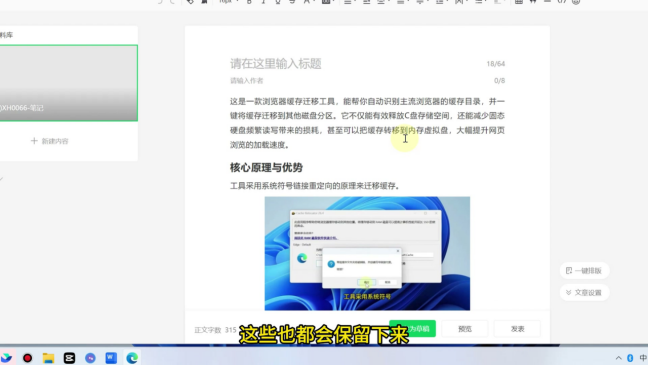
Task: Click the green save-as-draft button
Action: (412, 329)
